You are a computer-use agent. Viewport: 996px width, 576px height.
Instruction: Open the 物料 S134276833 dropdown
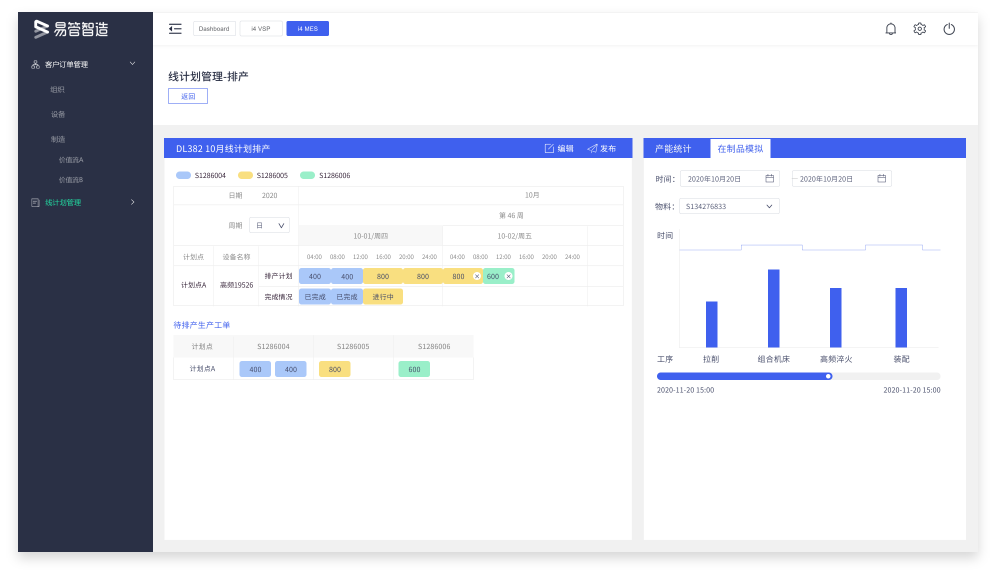[729, 206]
